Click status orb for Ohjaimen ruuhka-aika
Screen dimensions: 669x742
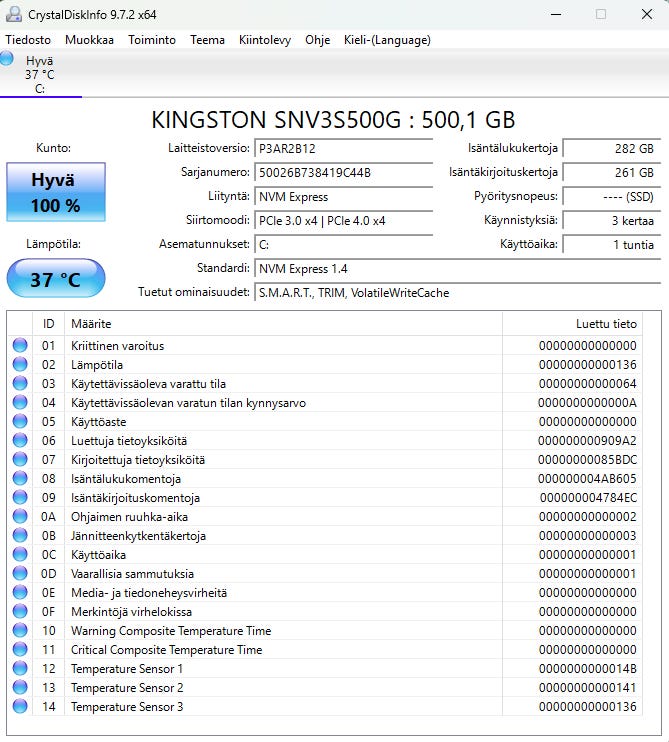(20, 517)
